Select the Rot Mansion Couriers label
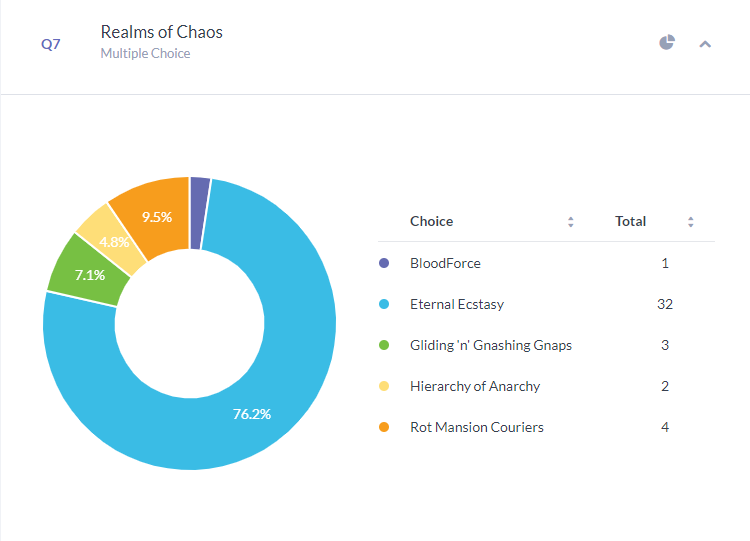Image resolution: width=750 pixels, height=541 pixels. point(477,427)
